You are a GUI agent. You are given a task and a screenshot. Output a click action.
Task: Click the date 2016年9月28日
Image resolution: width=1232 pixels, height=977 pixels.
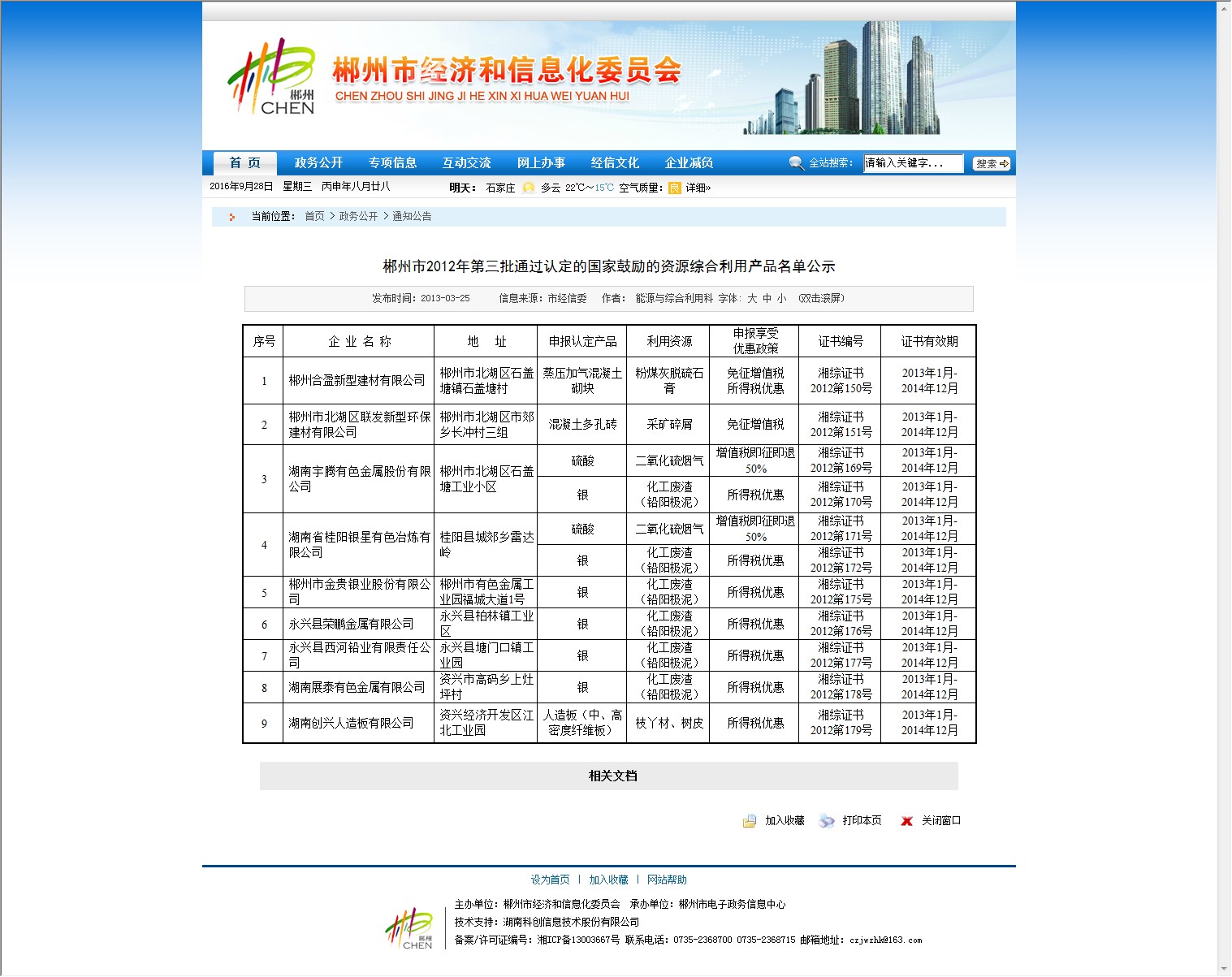241,187
